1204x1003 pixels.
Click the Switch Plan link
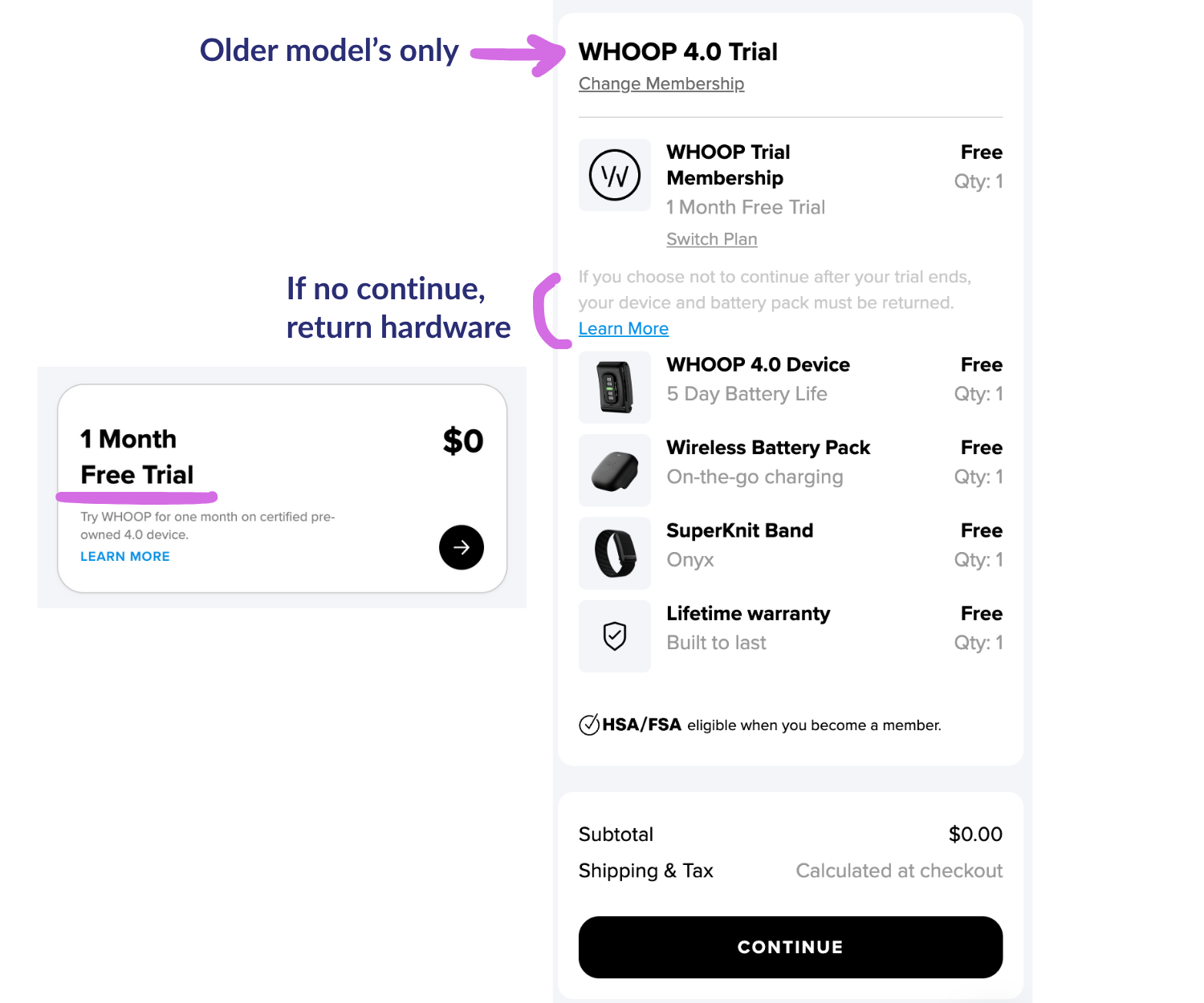712,239
